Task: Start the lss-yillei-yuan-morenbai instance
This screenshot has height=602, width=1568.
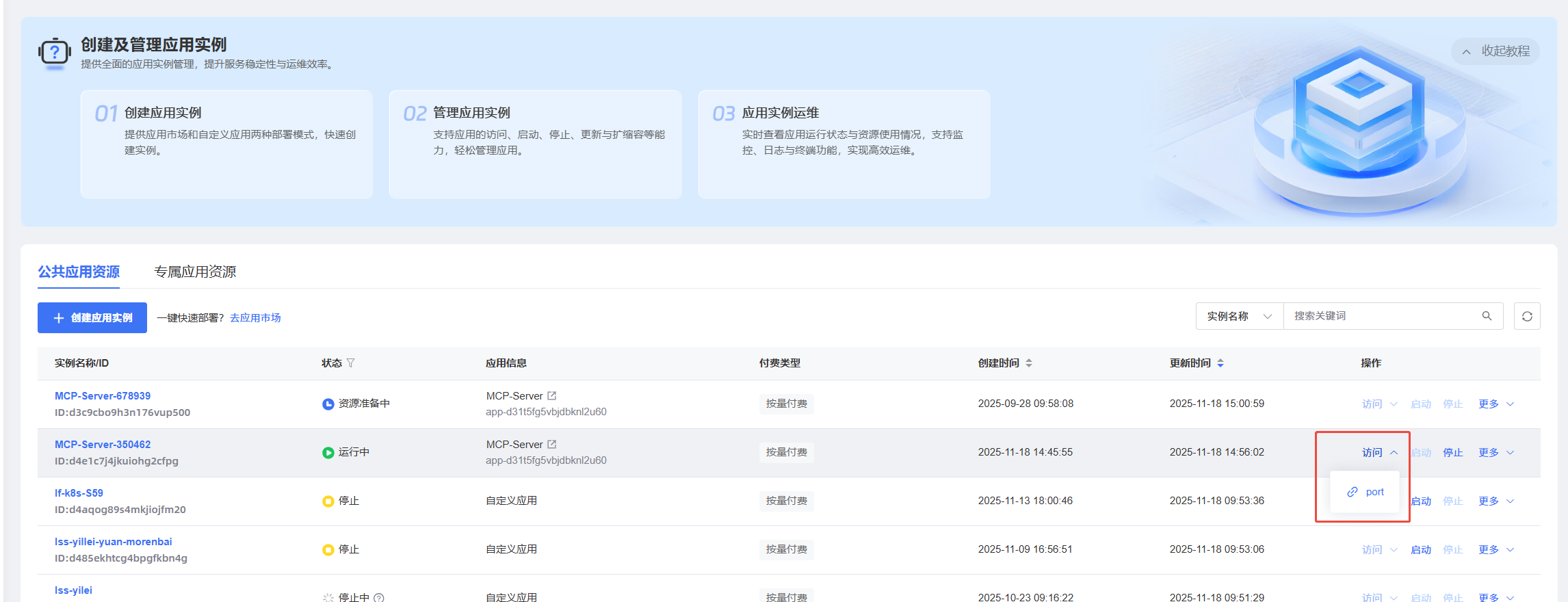Action: click(x=1420, y=549)
